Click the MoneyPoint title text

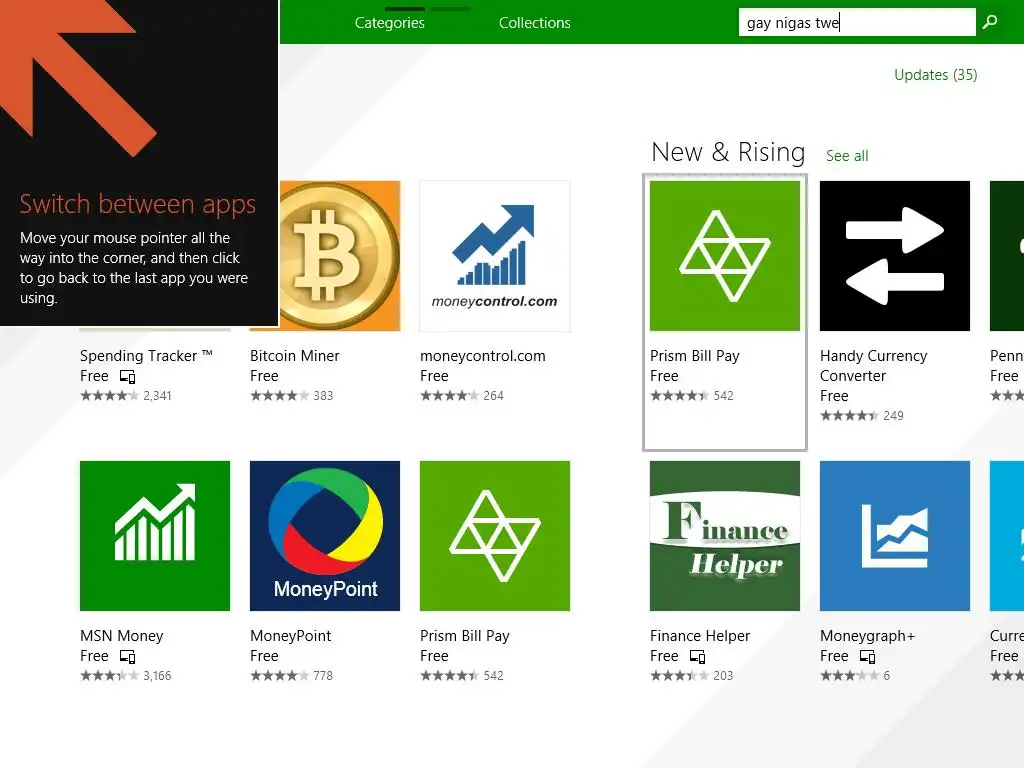tap(291, 636)
